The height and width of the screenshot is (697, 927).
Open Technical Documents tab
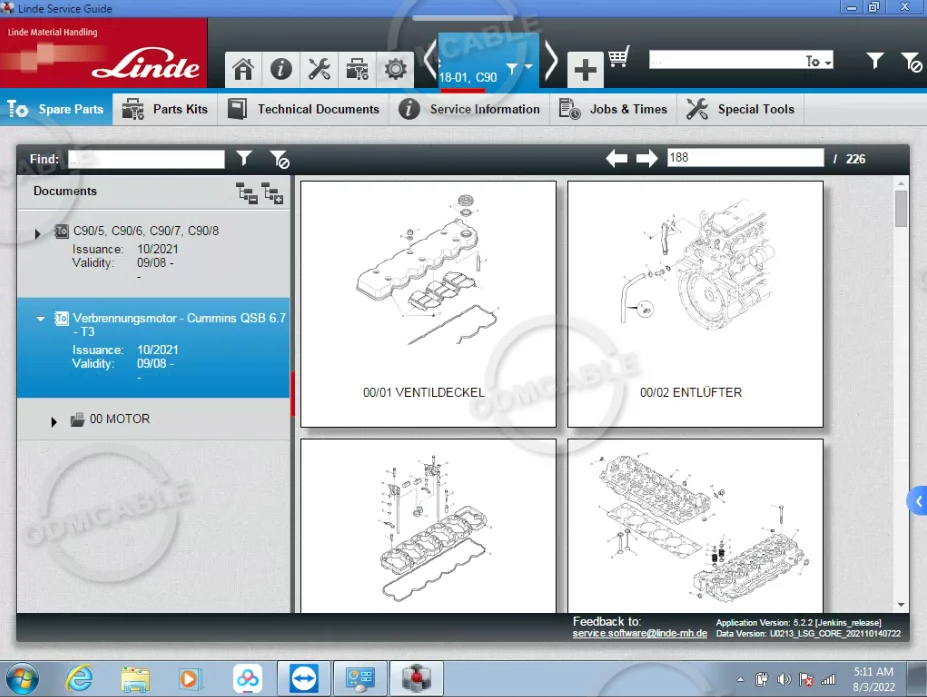tap(303, 109)
